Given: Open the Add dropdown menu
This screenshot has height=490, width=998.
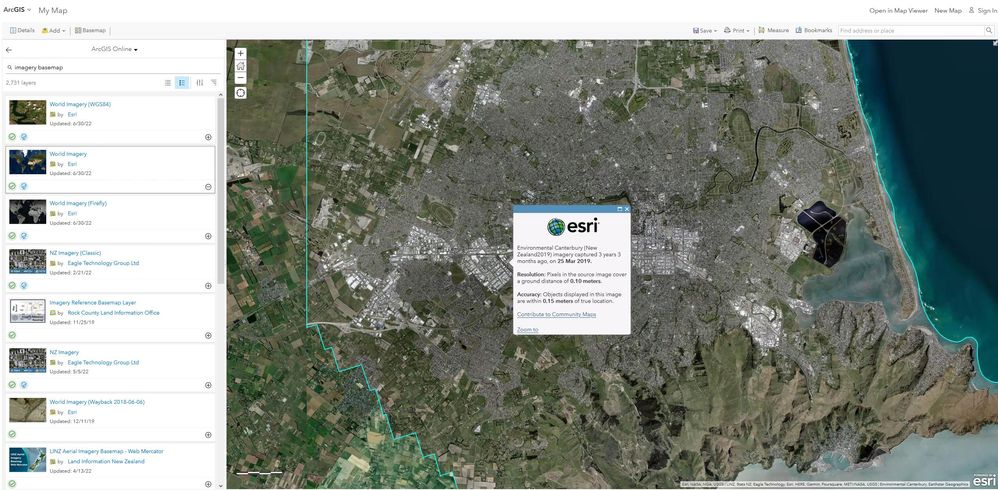Looking at the screenshot, I should pyautogui.click(x=53, y=31).
